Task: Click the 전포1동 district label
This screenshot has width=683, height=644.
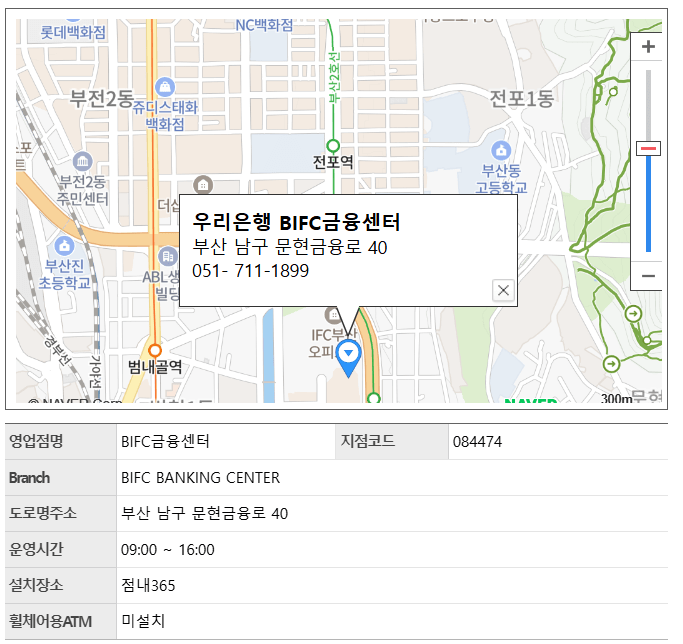Action: pos(522,99)
